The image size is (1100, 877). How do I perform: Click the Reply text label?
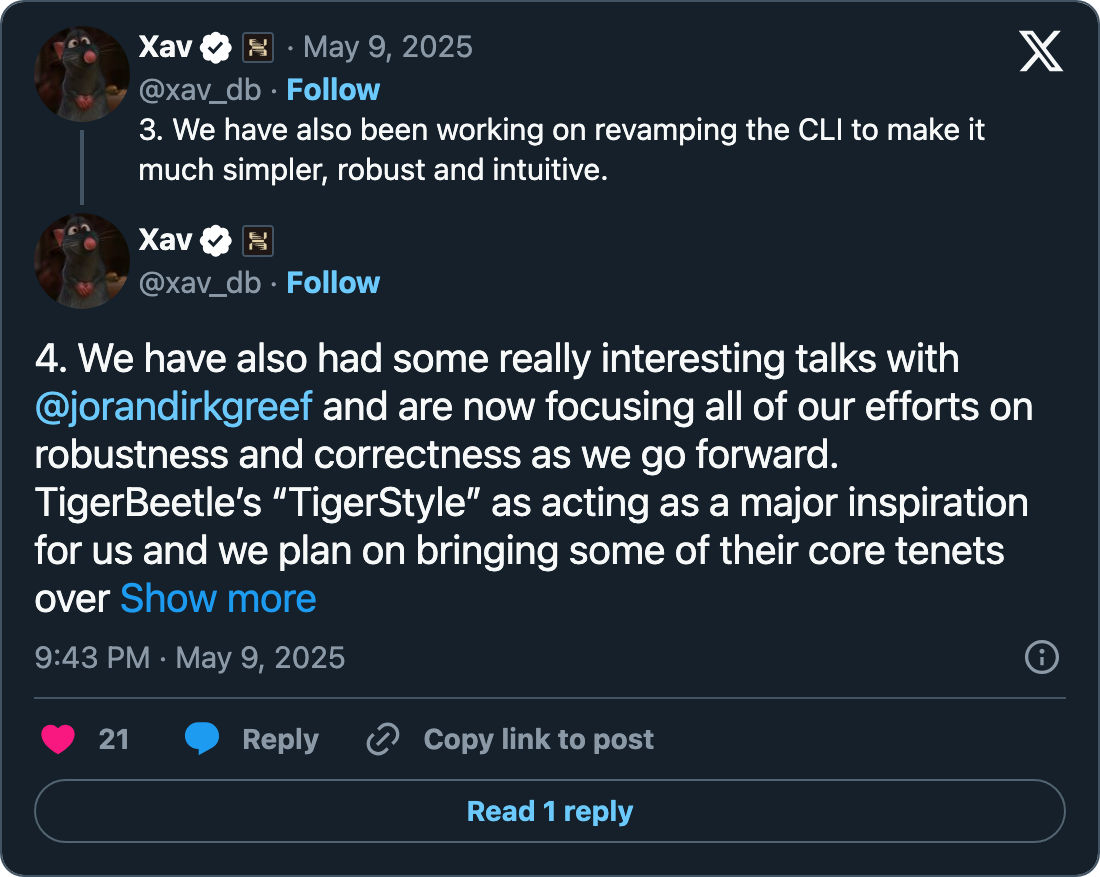280,739
